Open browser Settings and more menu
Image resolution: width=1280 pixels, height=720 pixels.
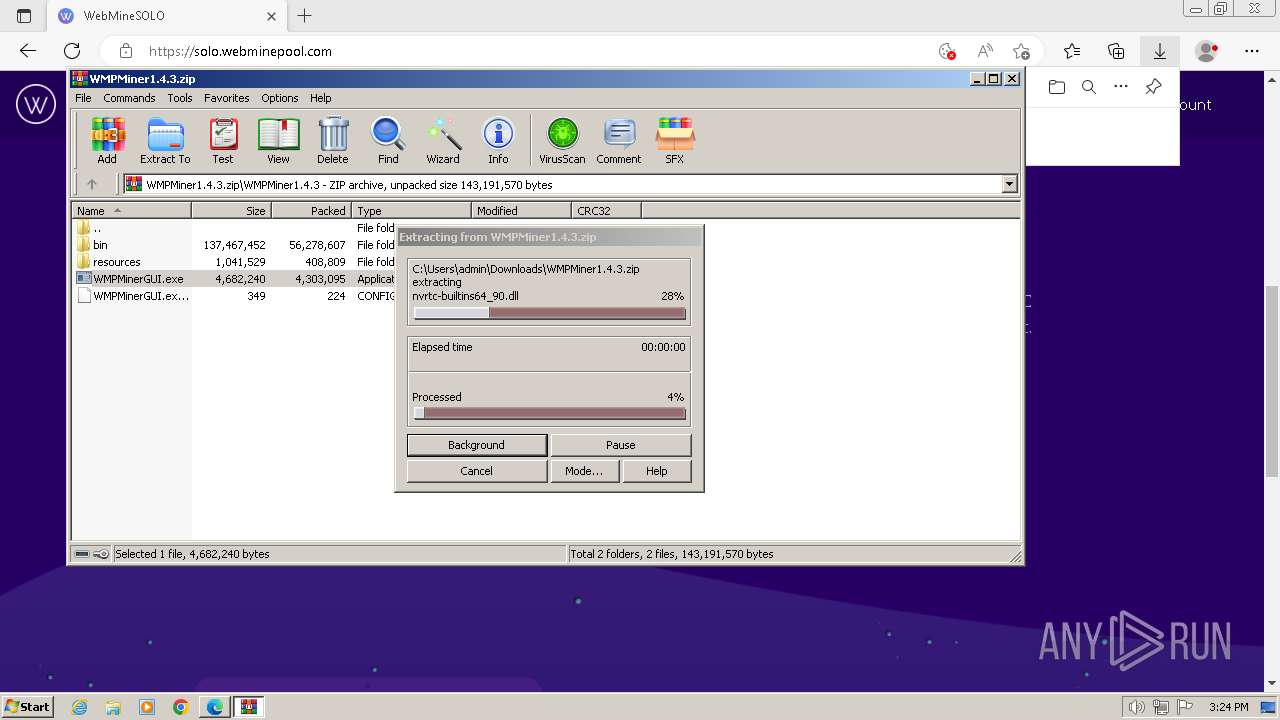click(1252, 51)
